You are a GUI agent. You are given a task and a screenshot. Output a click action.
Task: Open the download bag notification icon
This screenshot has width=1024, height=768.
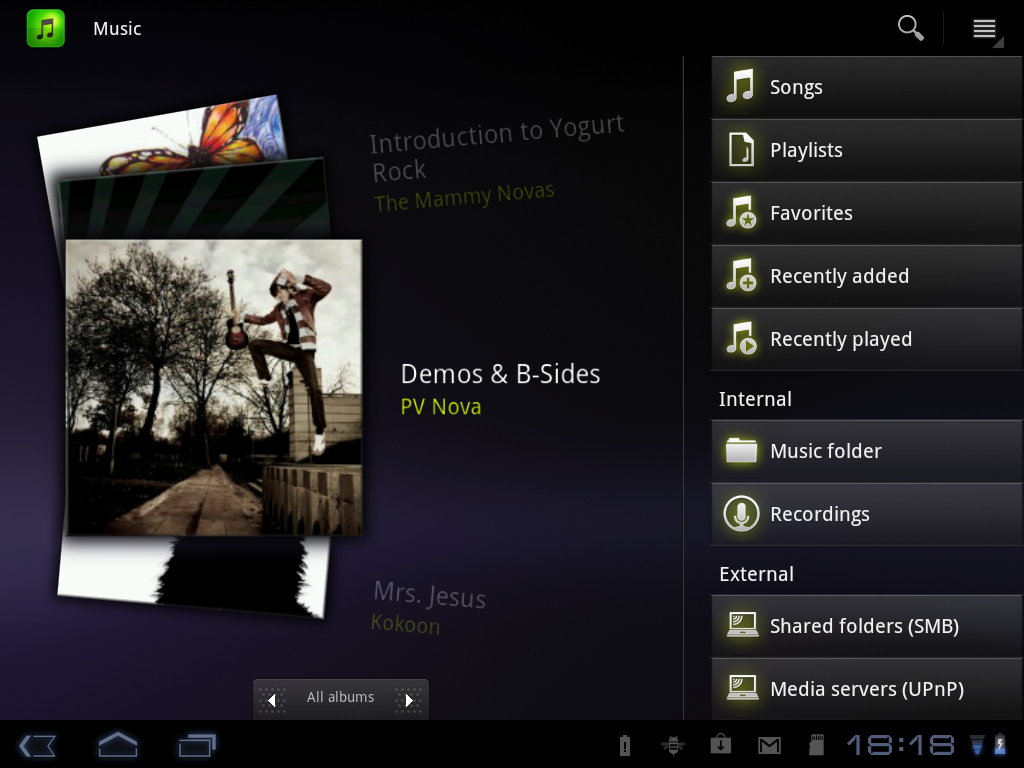[x=721, y=744]
